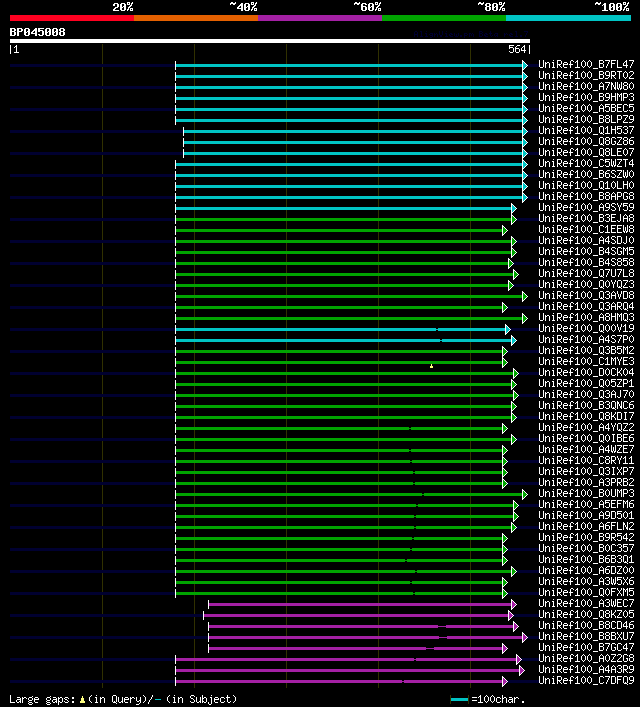
Task: Click the arrowhead ending the UniRef100_Q3AVD8 alignment
Action: (x=525, y=296)
